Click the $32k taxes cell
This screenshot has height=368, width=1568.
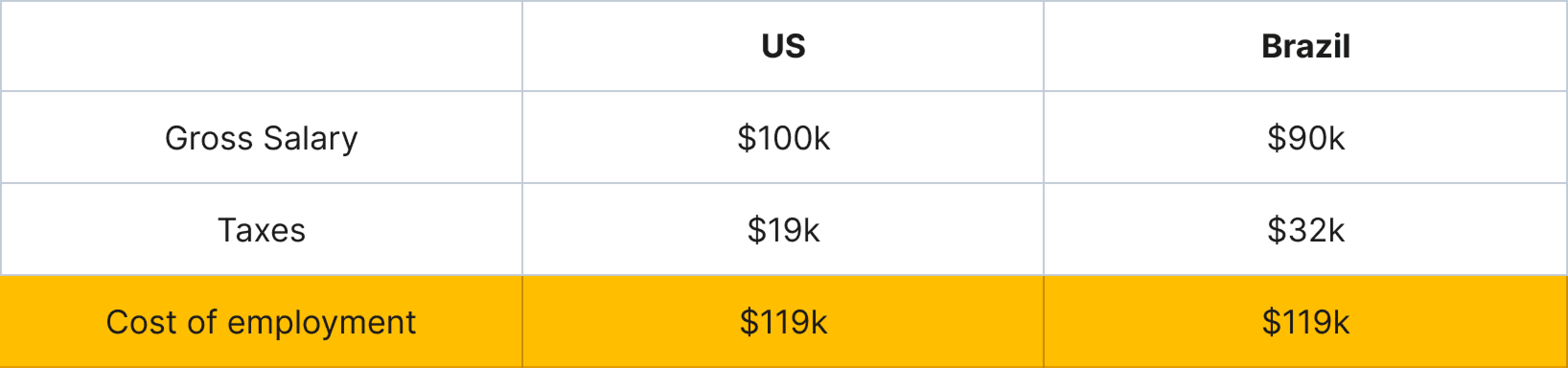click(1305, 230)
